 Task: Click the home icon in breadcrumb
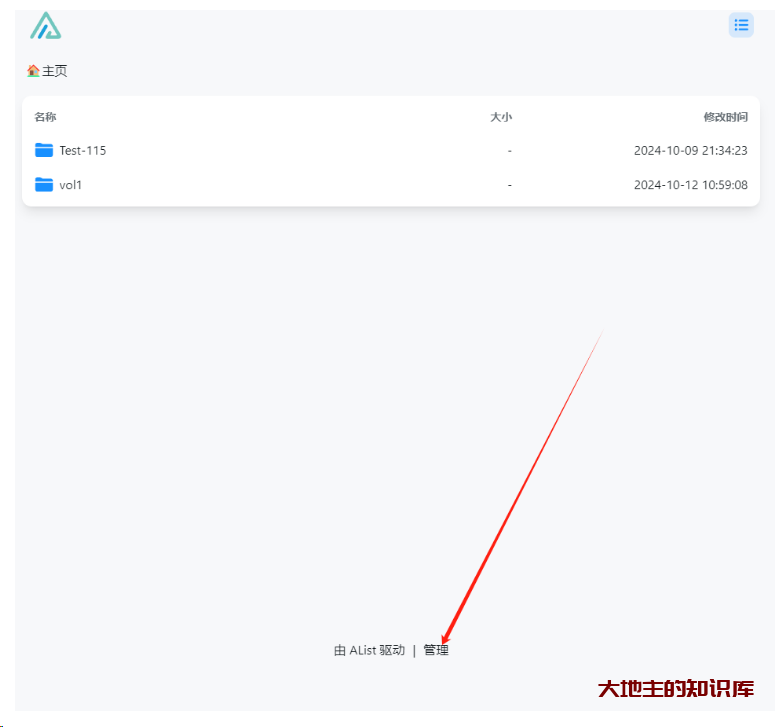coord(33,70)
